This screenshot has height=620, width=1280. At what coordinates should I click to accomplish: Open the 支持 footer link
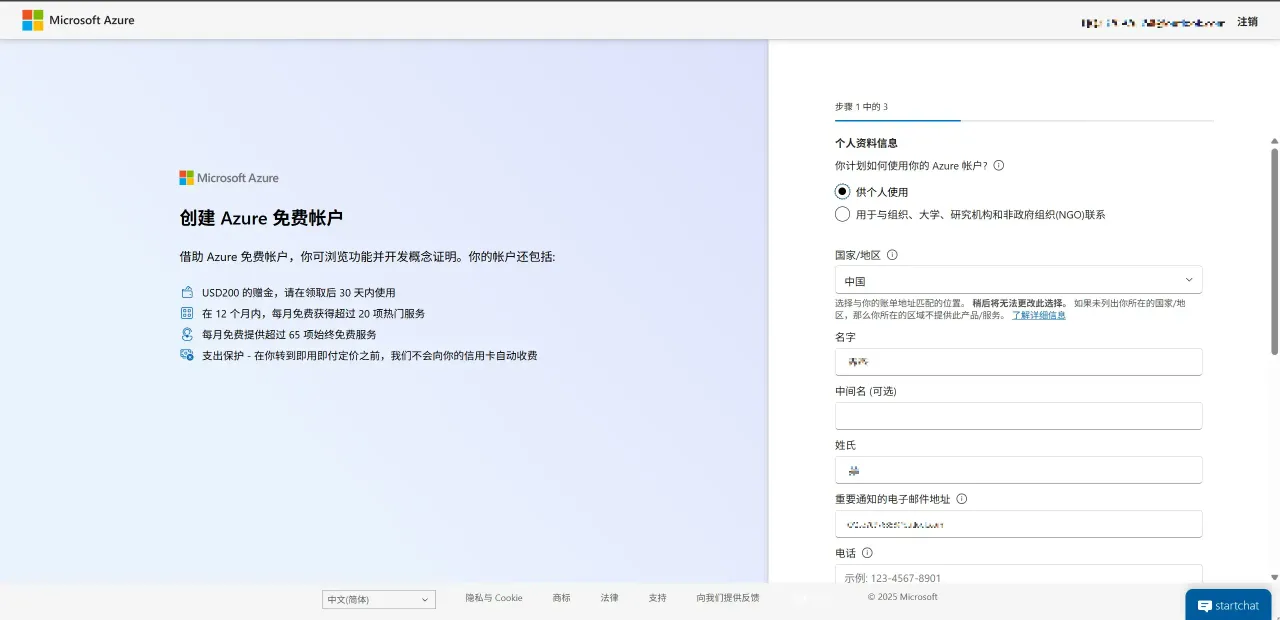tap(657, 598)
